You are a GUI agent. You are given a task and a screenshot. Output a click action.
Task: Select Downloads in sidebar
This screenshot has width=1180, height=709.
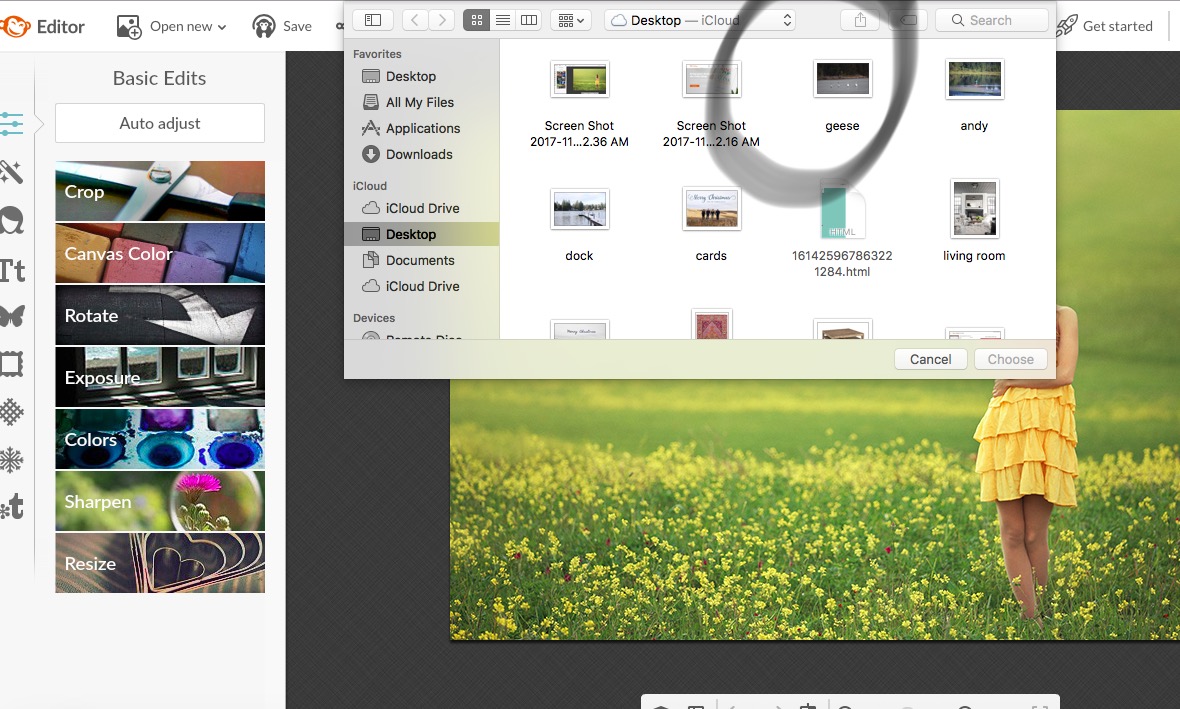coord(421,154)
